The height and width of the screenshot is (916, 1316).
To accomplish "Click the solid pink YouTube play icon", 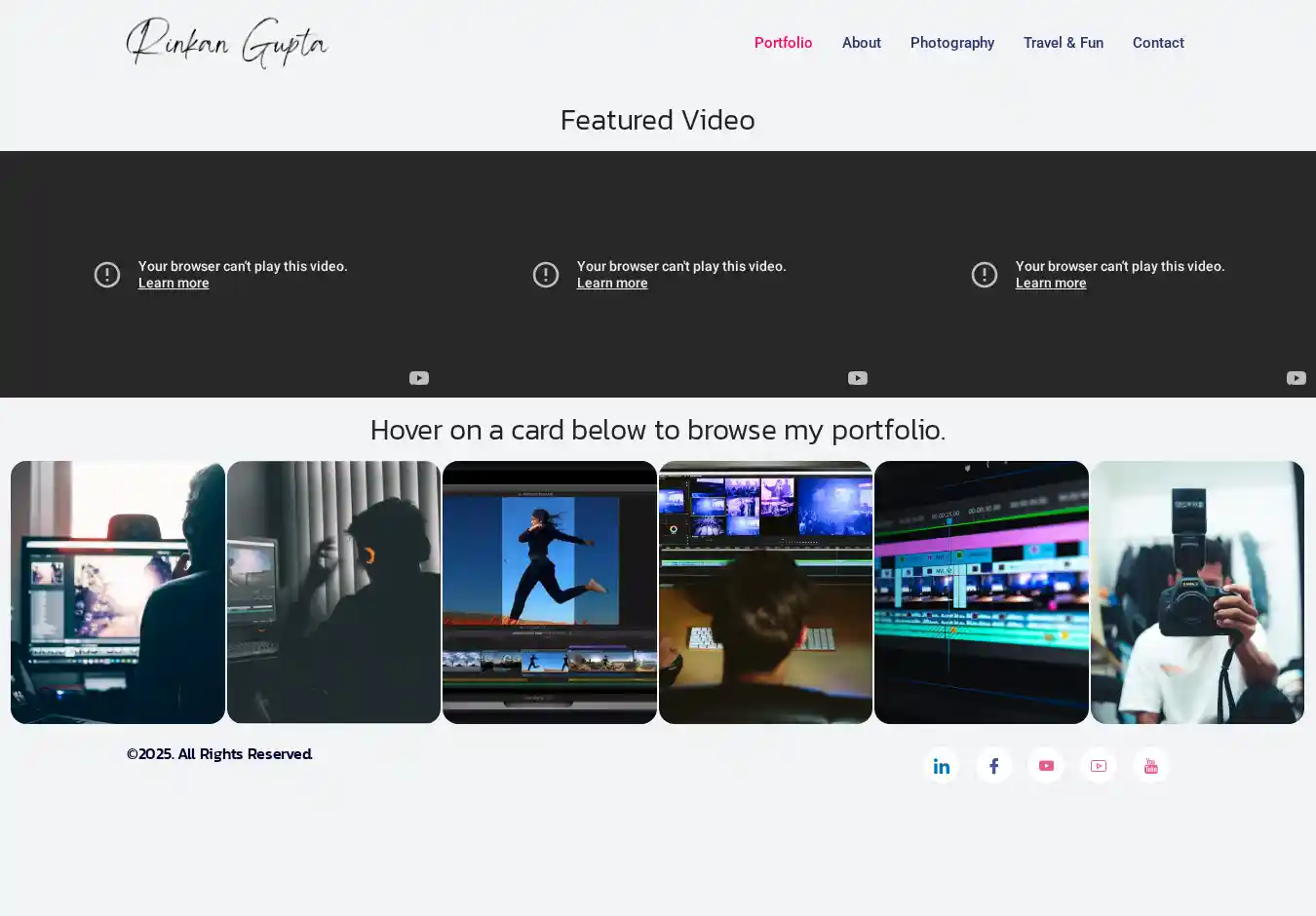I will click(x=1046, y=766).
